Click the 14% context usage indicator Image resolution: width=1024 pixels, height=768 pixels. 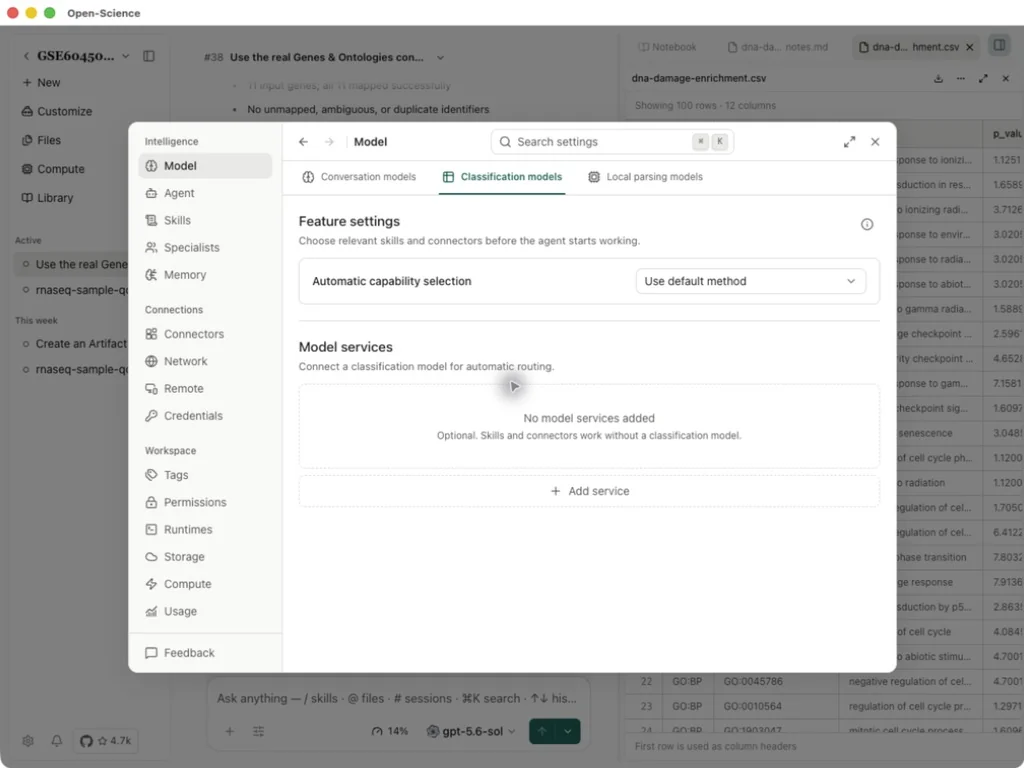tap(390, 731)
